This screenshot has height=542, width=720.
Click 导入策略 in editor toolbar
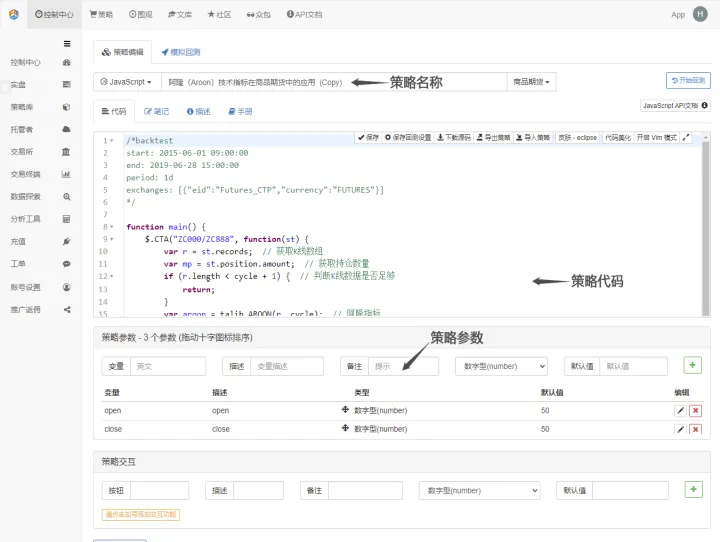(x=533, y=137)
